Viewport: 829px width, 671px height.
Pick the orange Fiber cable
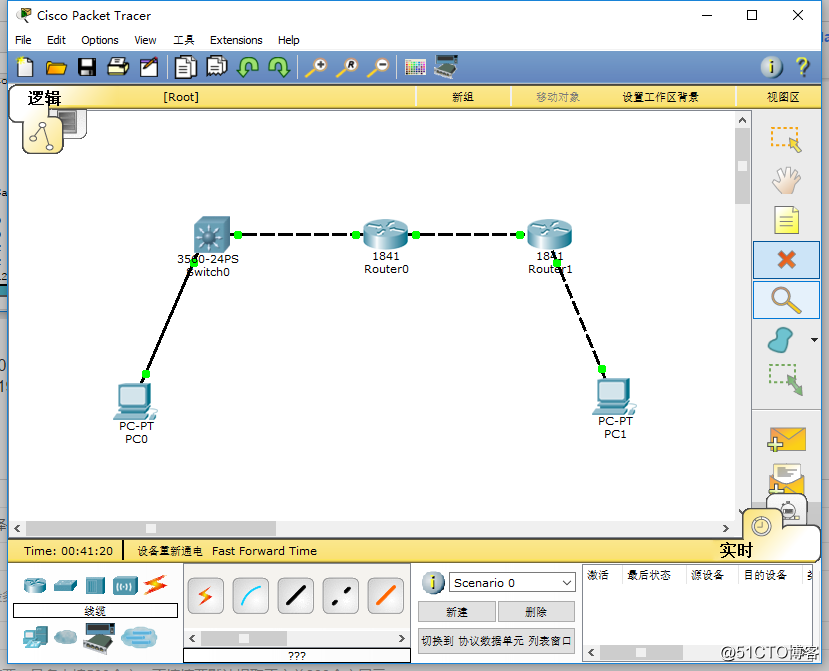[385, 596]
